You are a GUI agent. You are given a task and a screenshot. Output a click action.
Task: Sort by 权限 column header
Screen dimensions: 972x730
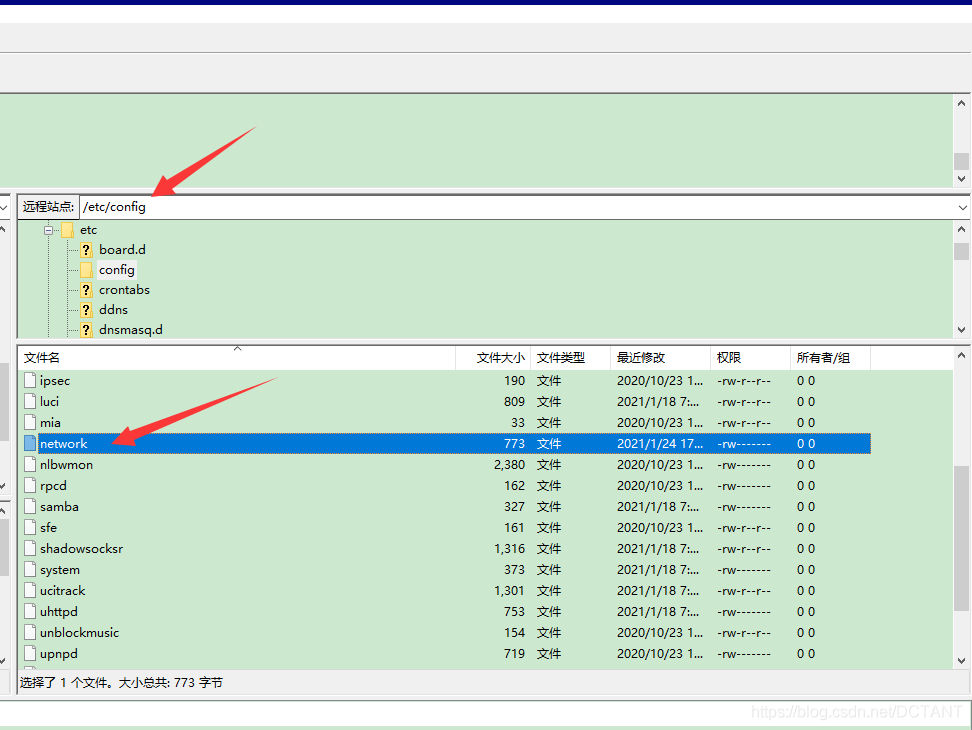(728, 357)
